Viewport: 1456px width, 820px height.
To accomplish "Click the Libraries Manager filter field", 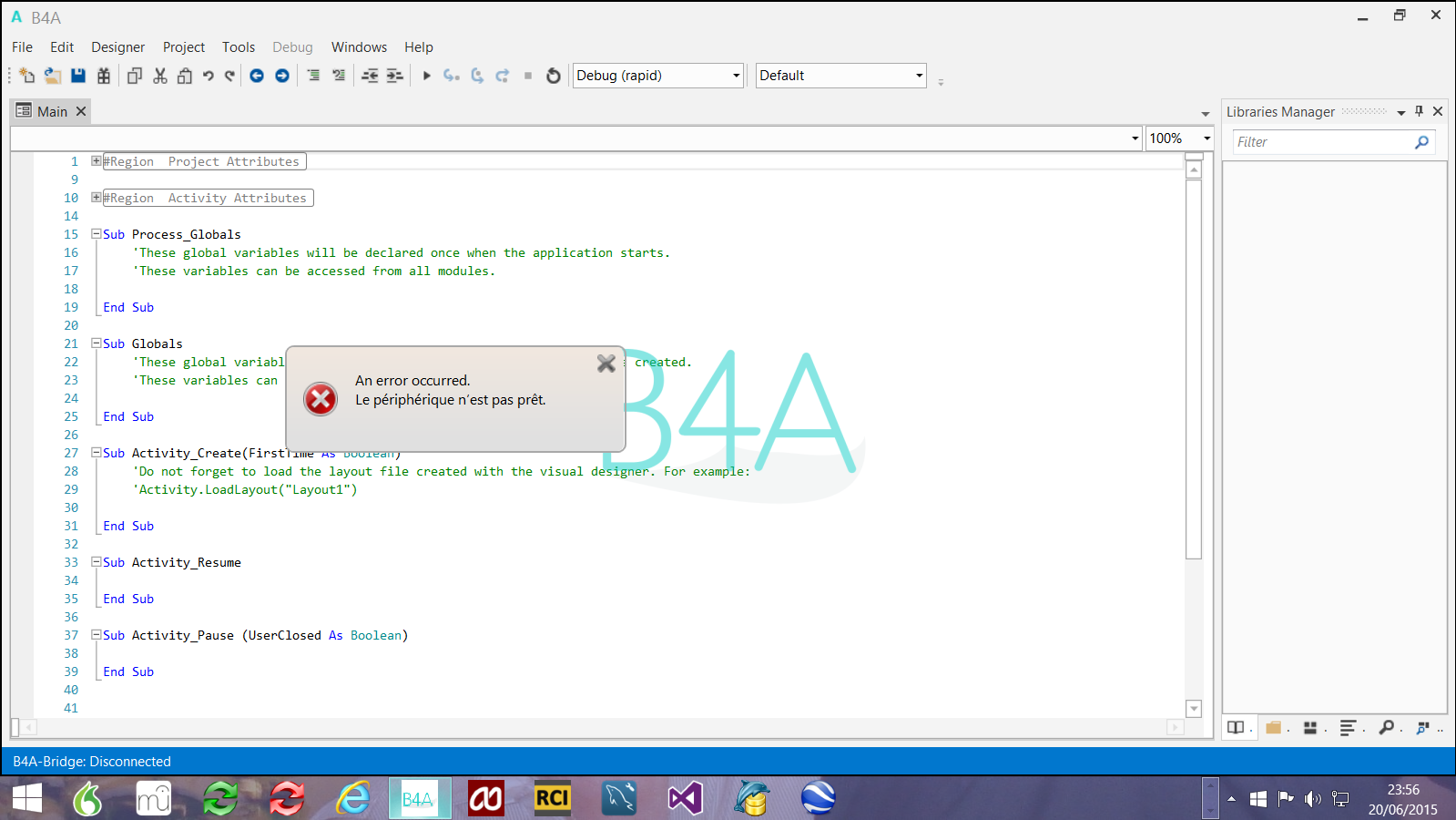I will pyautogui.click(x=1333, y=142).
